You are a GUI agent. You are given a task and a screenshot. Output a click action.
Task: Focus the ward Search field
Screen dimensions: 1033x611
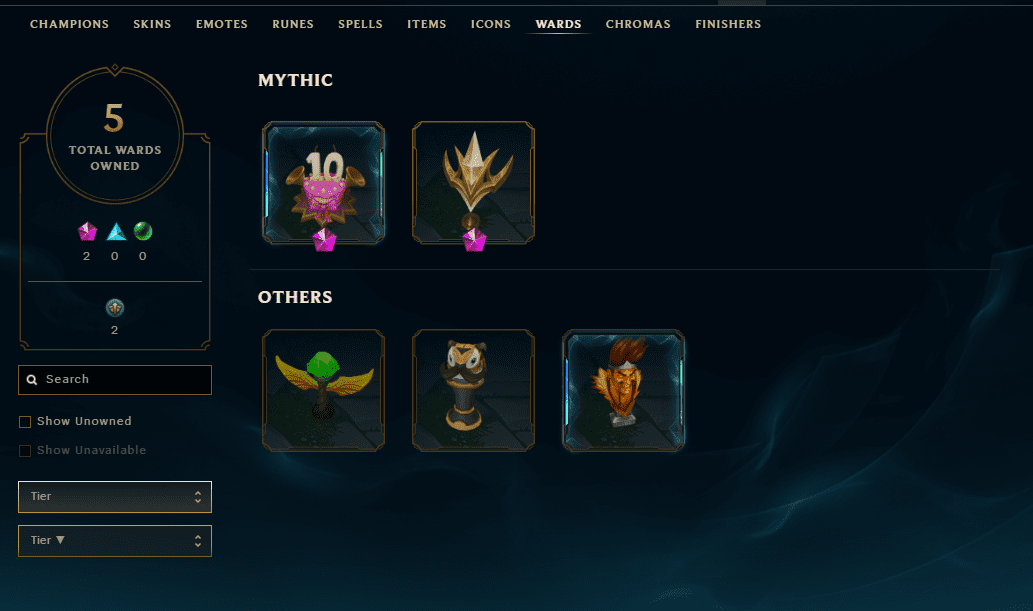tap(115, 380)
